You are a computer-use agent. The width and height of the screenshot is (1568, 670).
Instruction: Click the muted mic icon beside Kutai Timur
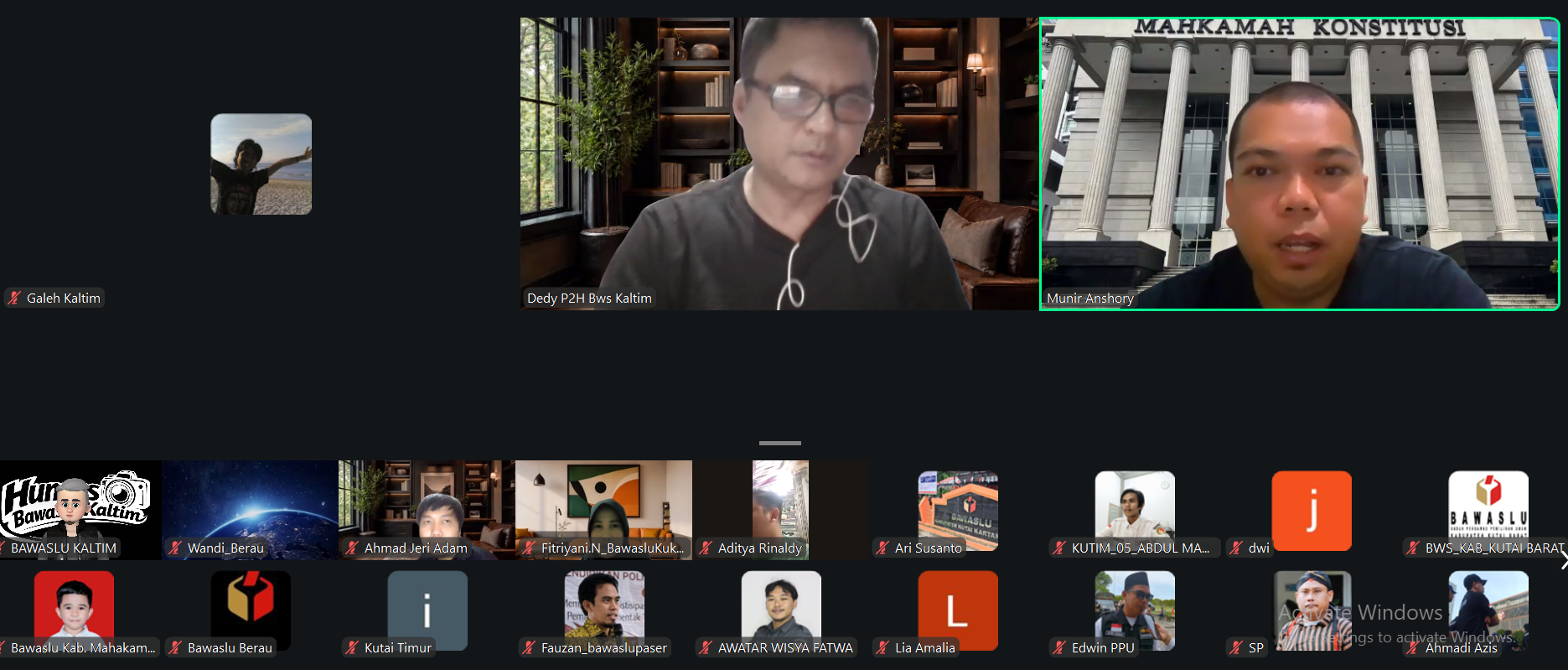[x=352, y=647]
